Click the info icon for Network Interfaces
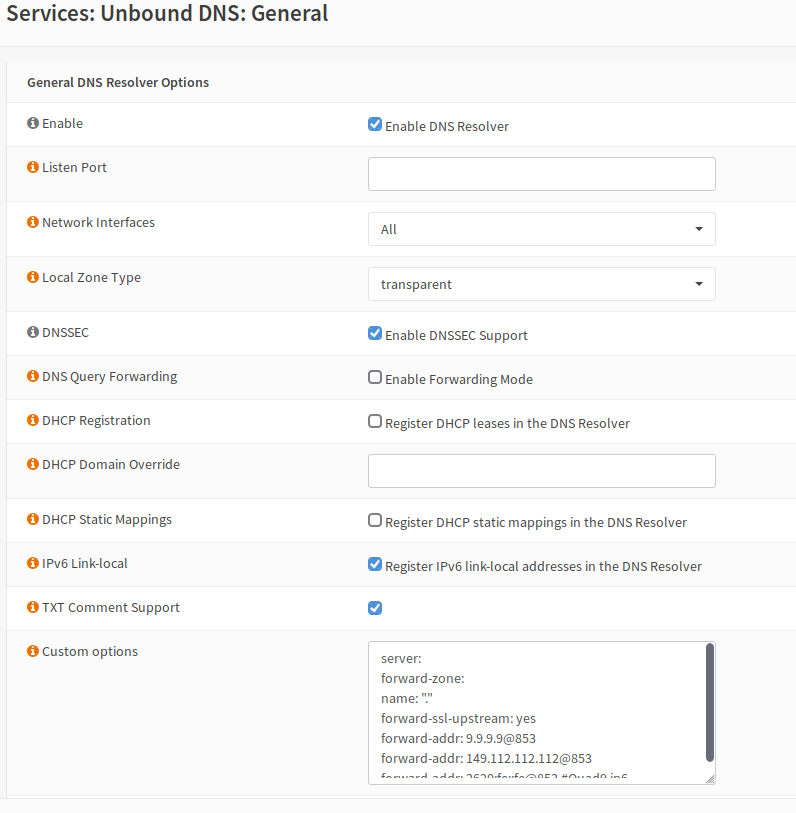The width and height of the screenshot is (796, 813). click(32, 222)
